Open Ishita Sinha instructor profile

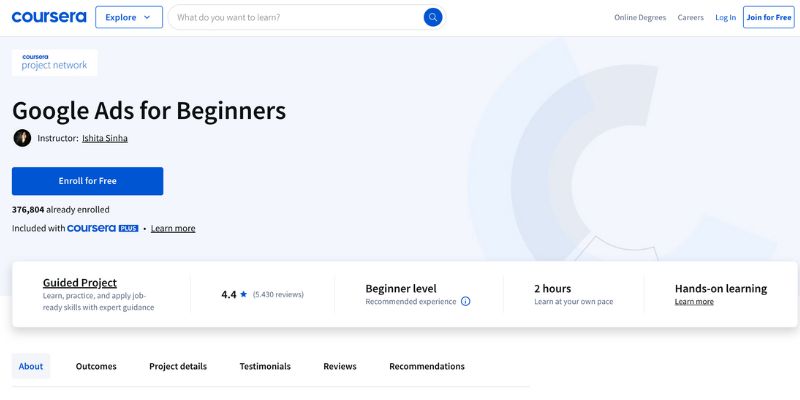click(x=105, y=138)
